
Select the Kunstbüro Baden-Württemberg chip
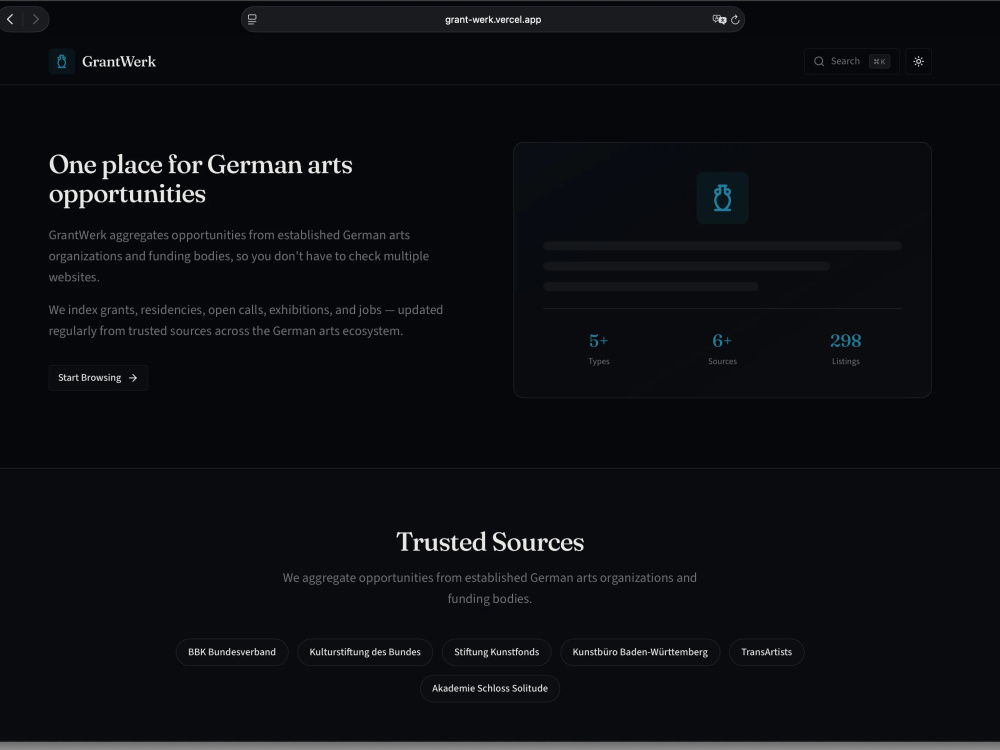point(640,652)
